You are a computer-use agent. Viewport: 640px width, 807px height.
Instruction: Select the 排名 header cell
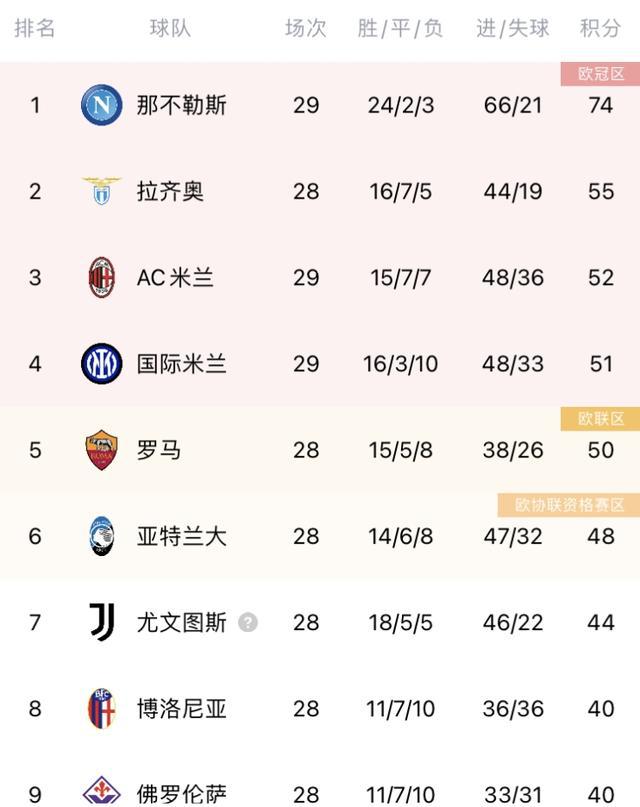click(x=32, y=30)
